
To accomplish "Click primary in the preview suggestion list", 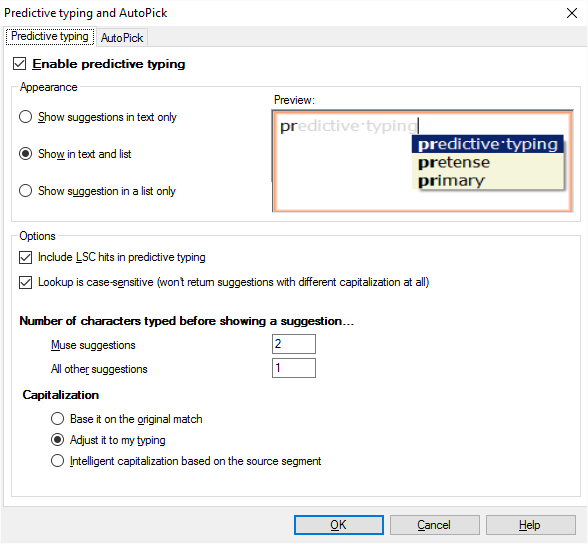I will tap(451, 181).
